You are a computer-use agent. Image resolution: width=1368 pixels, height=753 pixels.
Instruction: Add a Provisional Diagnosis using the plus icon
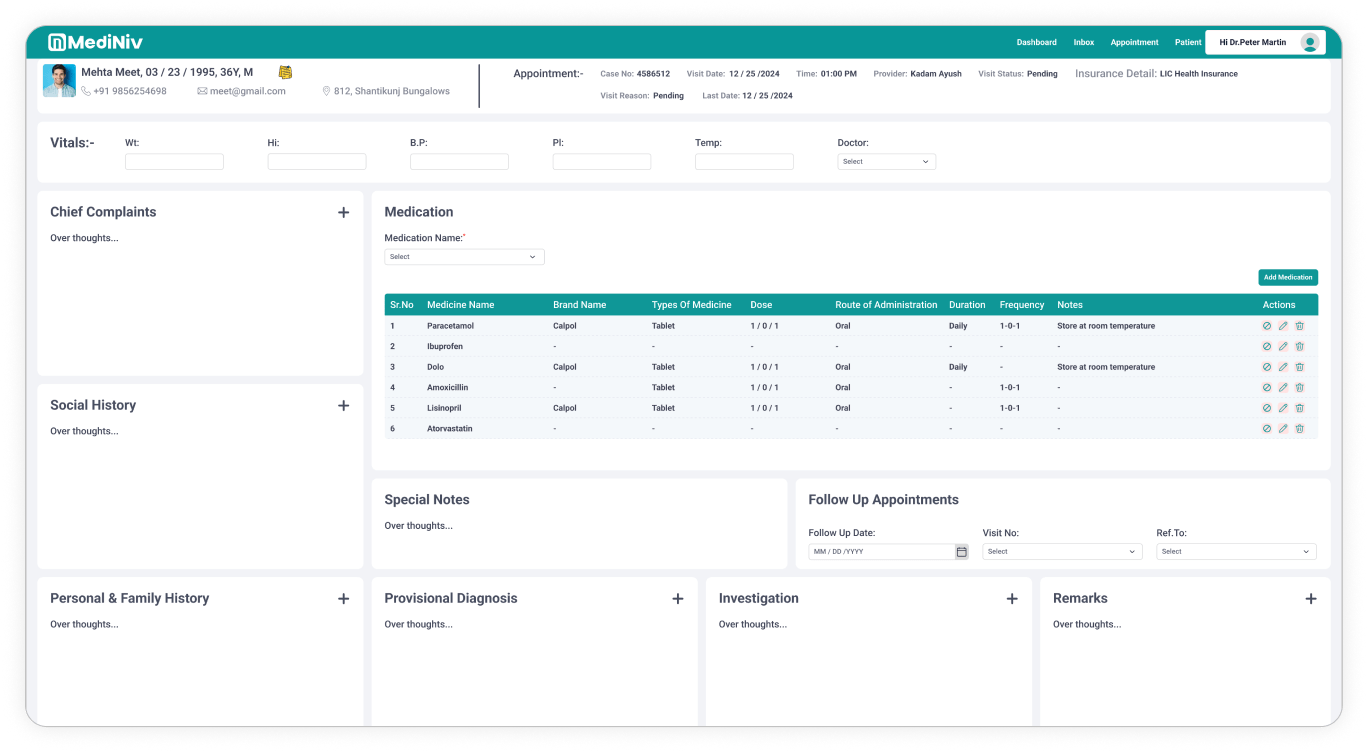tap(677, 599)
